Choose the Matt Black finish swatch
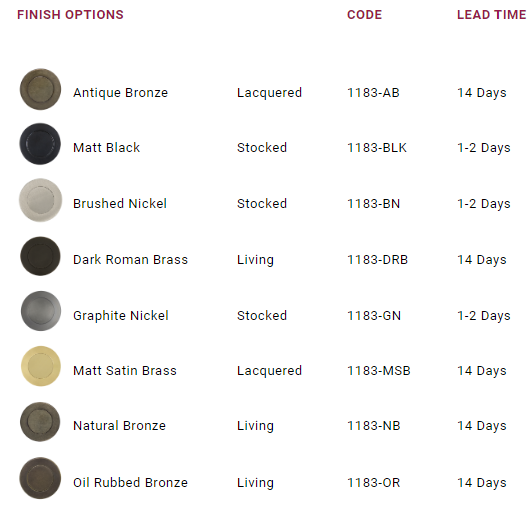This screenshot has width=529, height=508. 40,144
